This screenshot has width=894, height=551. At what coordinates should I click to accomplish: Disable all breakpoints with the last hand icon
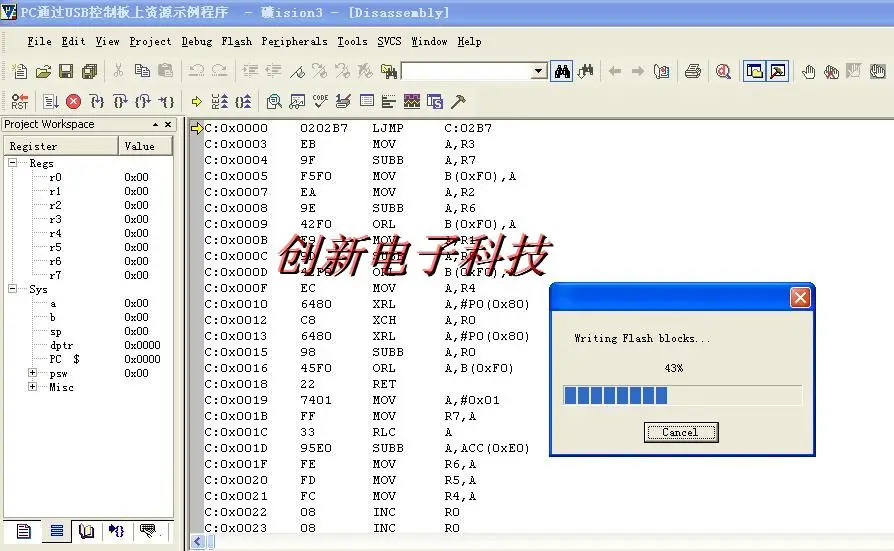point(877,71)
